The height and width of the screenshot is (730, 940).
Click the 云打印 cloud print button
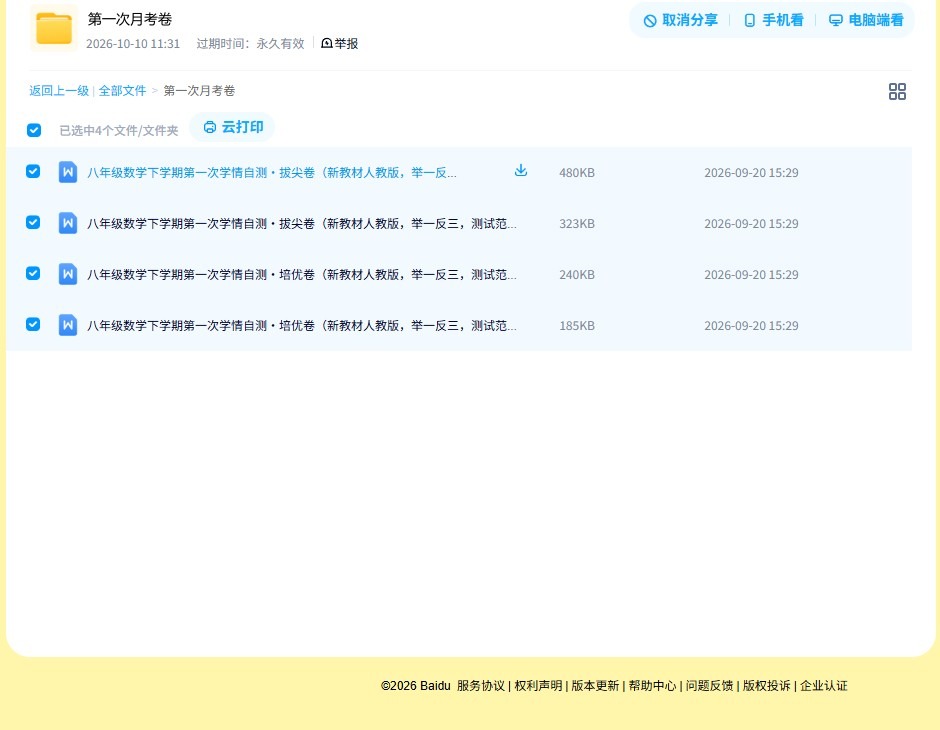pyautogui.click(x=233, y=127)
